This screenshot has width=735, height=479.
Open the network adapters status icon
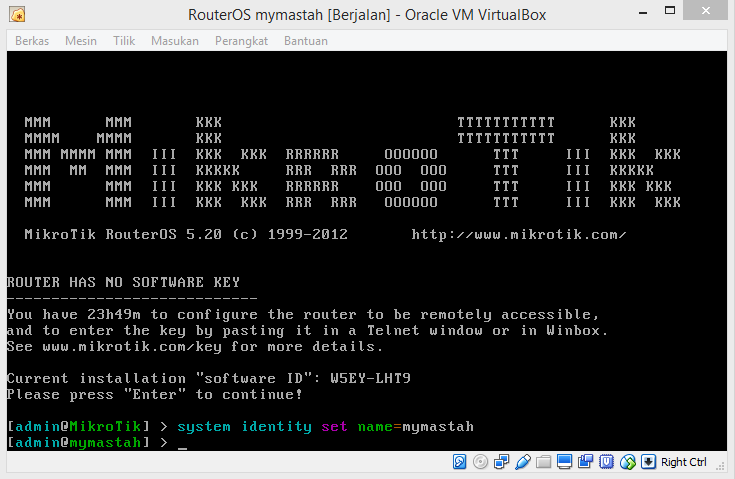pyautogui.click(x=501, y=462)
